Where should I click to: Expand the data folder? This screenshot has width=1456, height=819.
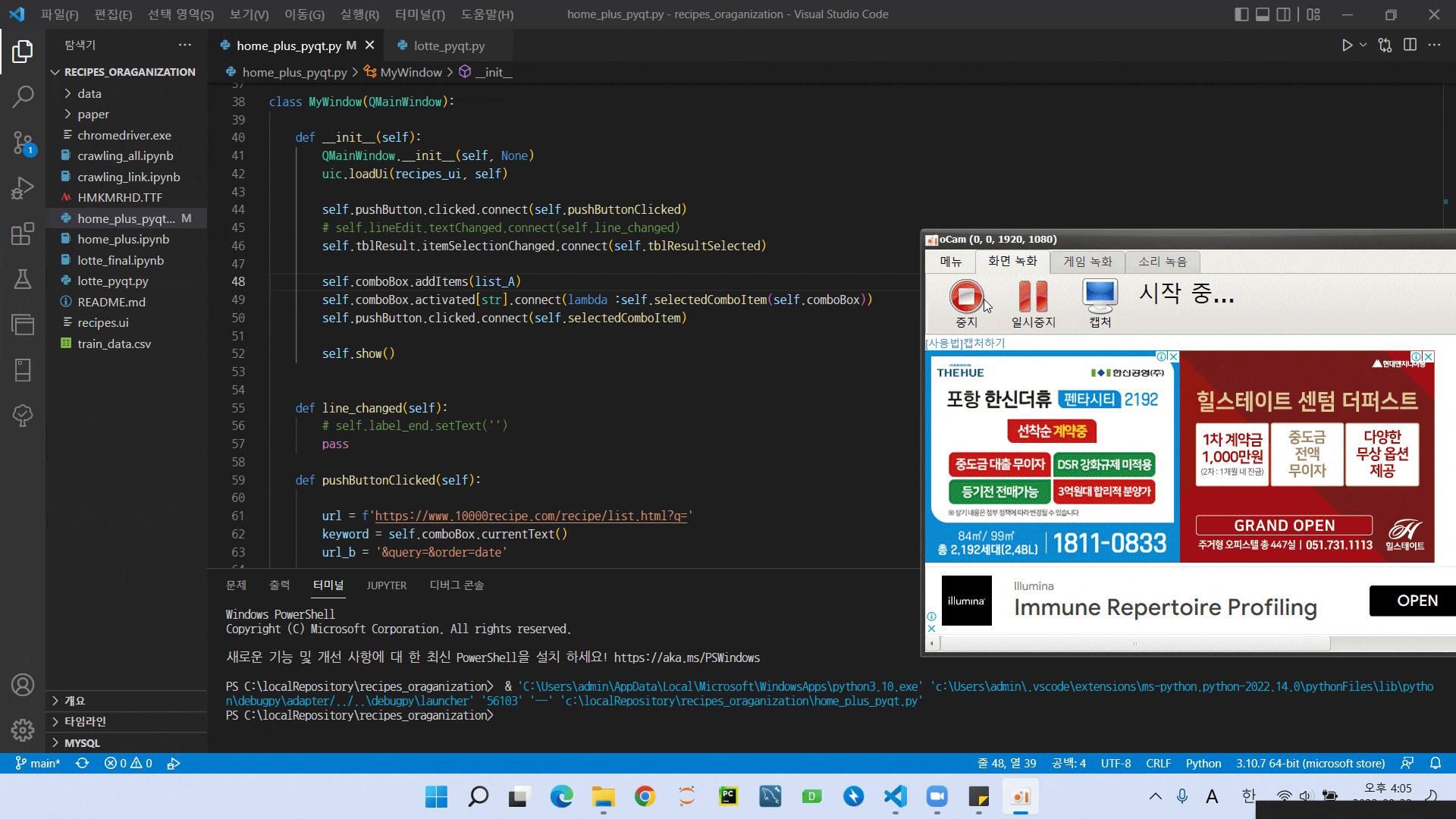(126, 93)
